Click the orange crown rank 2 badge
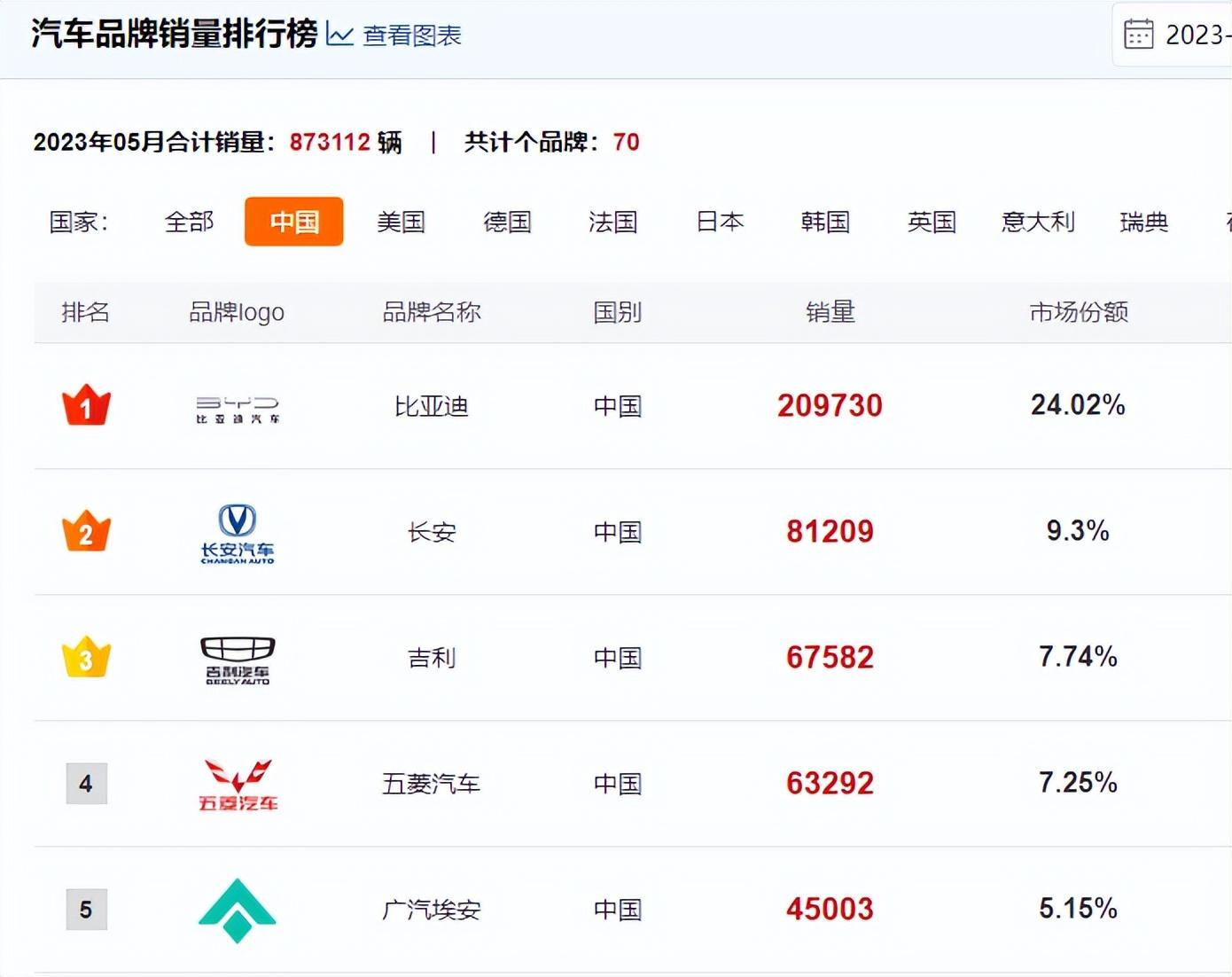Image resolution: width=1232 pixels, height=977 pixels. pyautogui.click(x=86, y=531)
